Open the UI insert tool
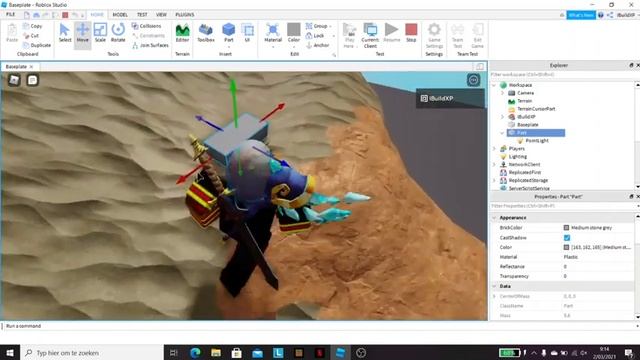The height and width of the screenshot is (360, 640). click(x=247, y=33)
